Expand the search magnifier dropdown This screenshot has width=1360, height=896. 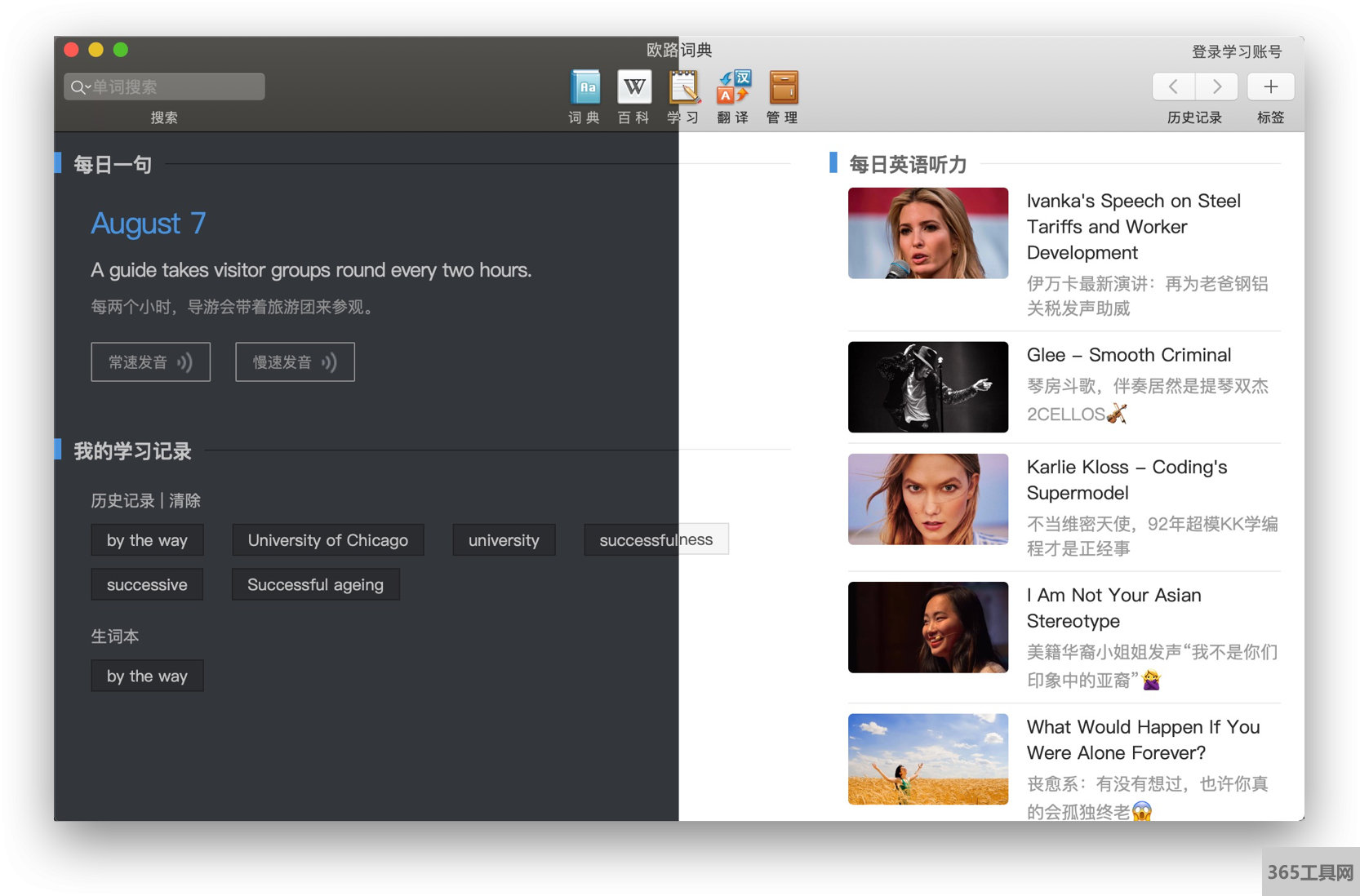point(79,87)
